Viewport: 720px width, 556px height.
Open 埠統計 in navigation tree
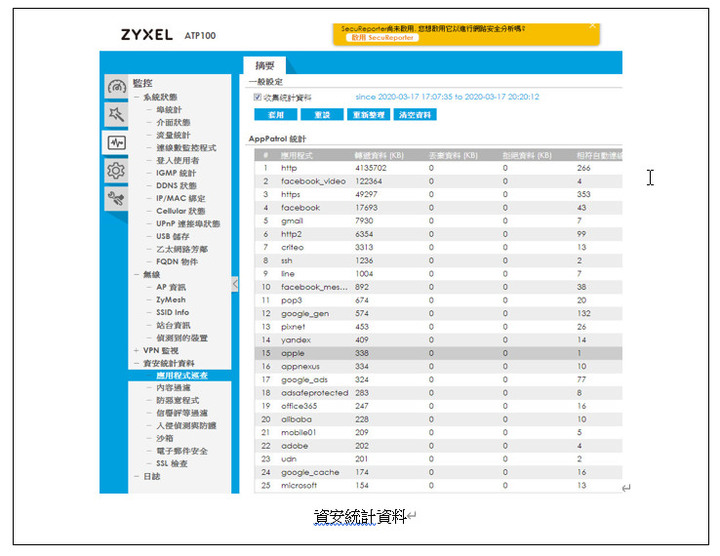pyautogui.click(x=169, y=110)
